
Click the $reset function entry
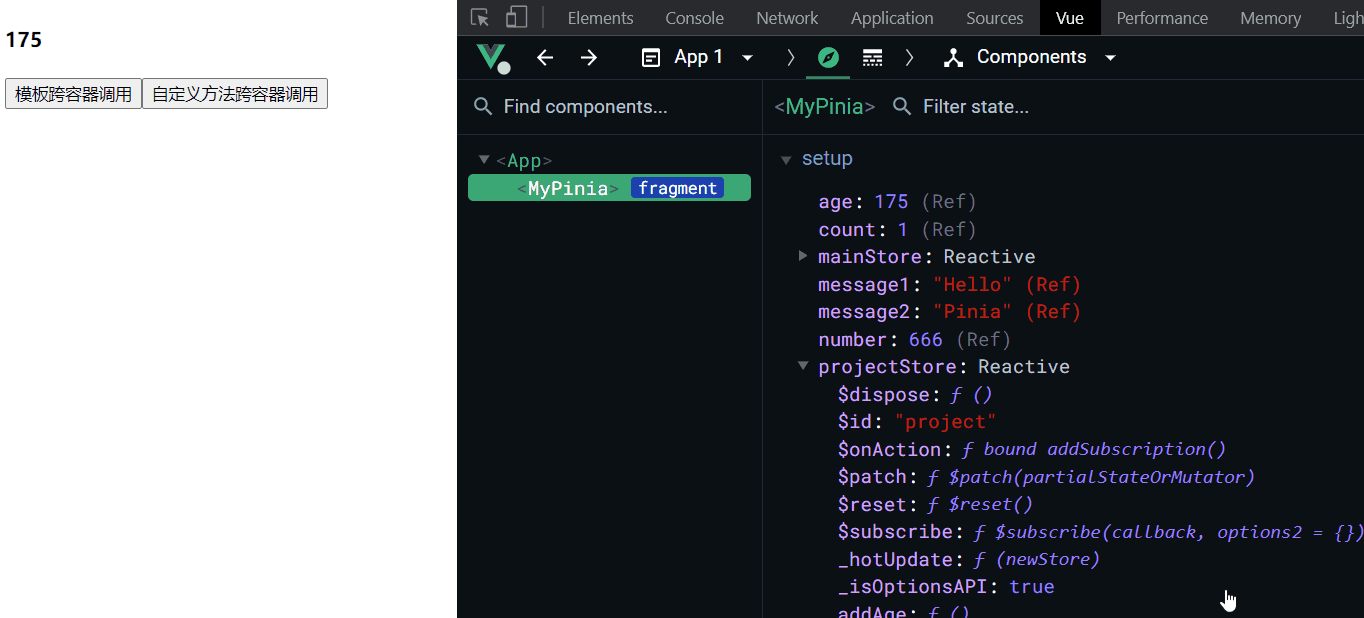(935, 504)
